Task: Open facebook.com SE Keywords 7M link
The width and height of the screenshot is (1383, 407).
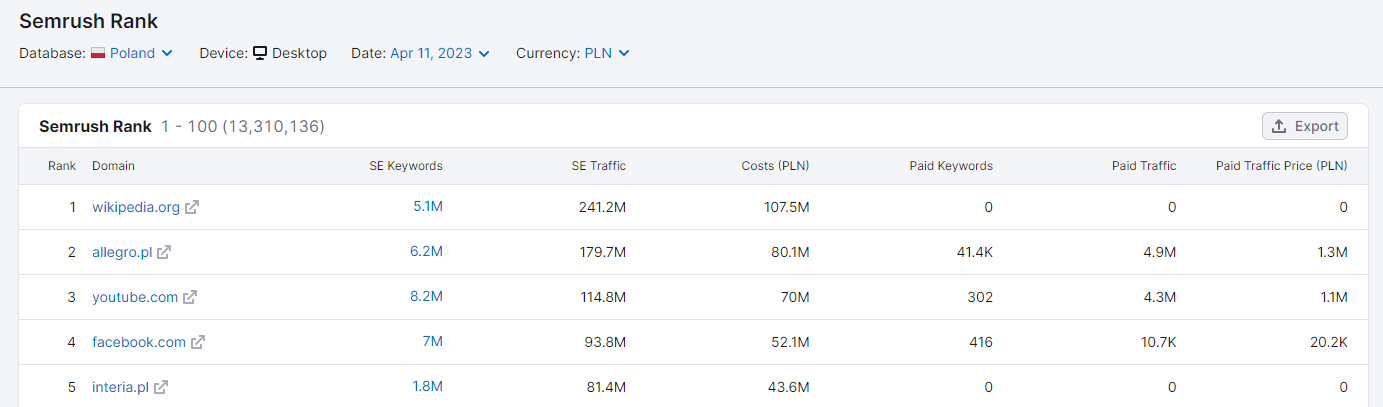Action: (432, 342)
